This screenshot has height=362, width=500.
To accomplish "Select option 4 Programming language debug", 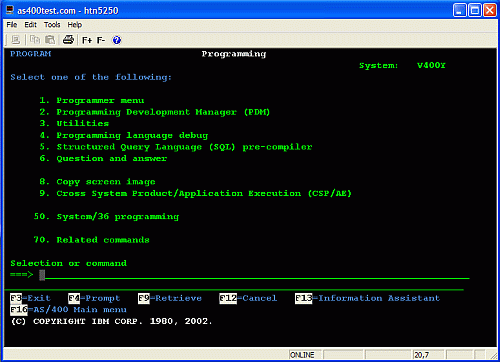I will pyautogui.click(x=124, y=135).
